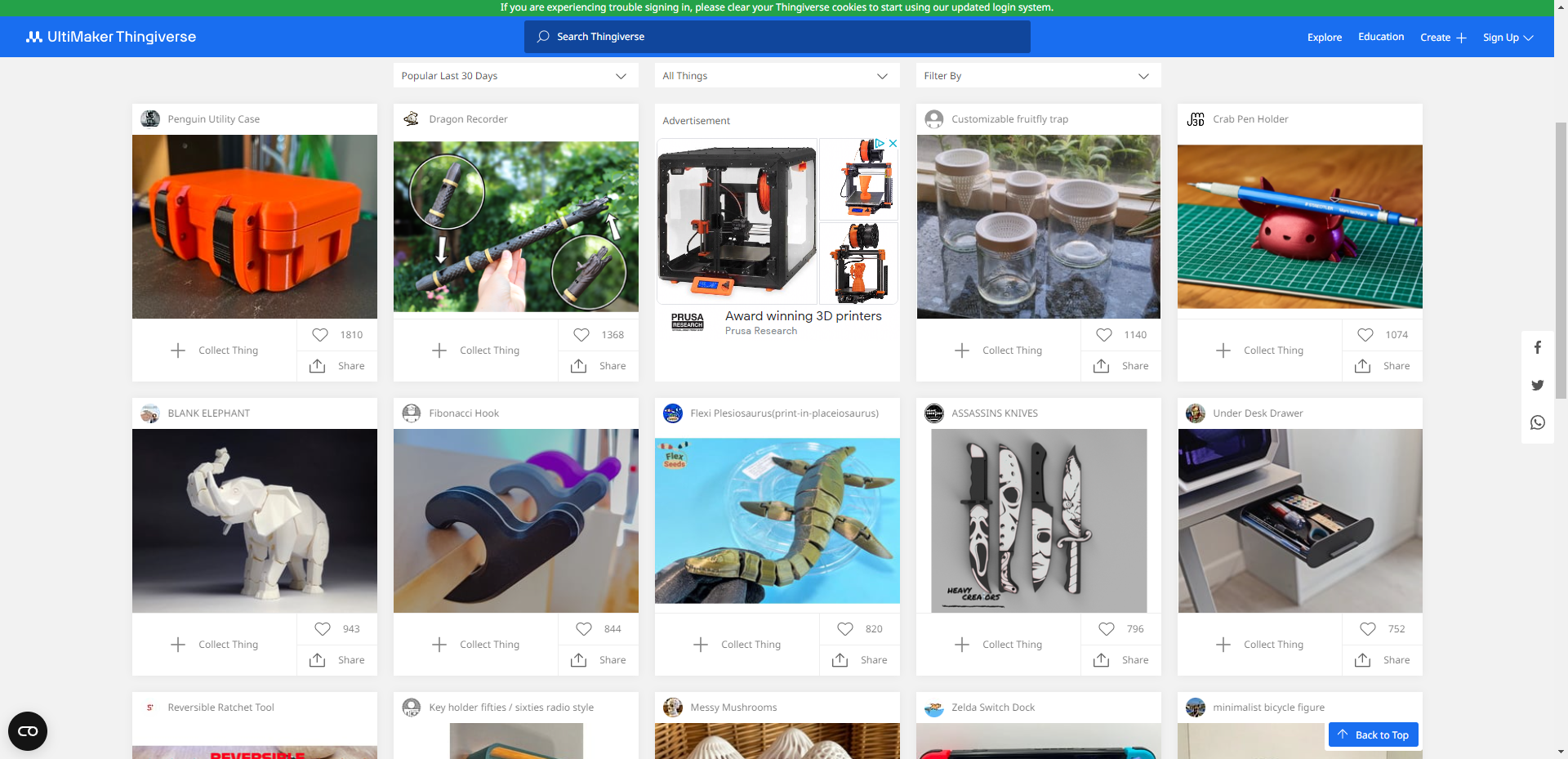Expand the Filter By dropdown
This screenshot has width=1568, height=759.
pyautogui.click(x=1038, y=76)
